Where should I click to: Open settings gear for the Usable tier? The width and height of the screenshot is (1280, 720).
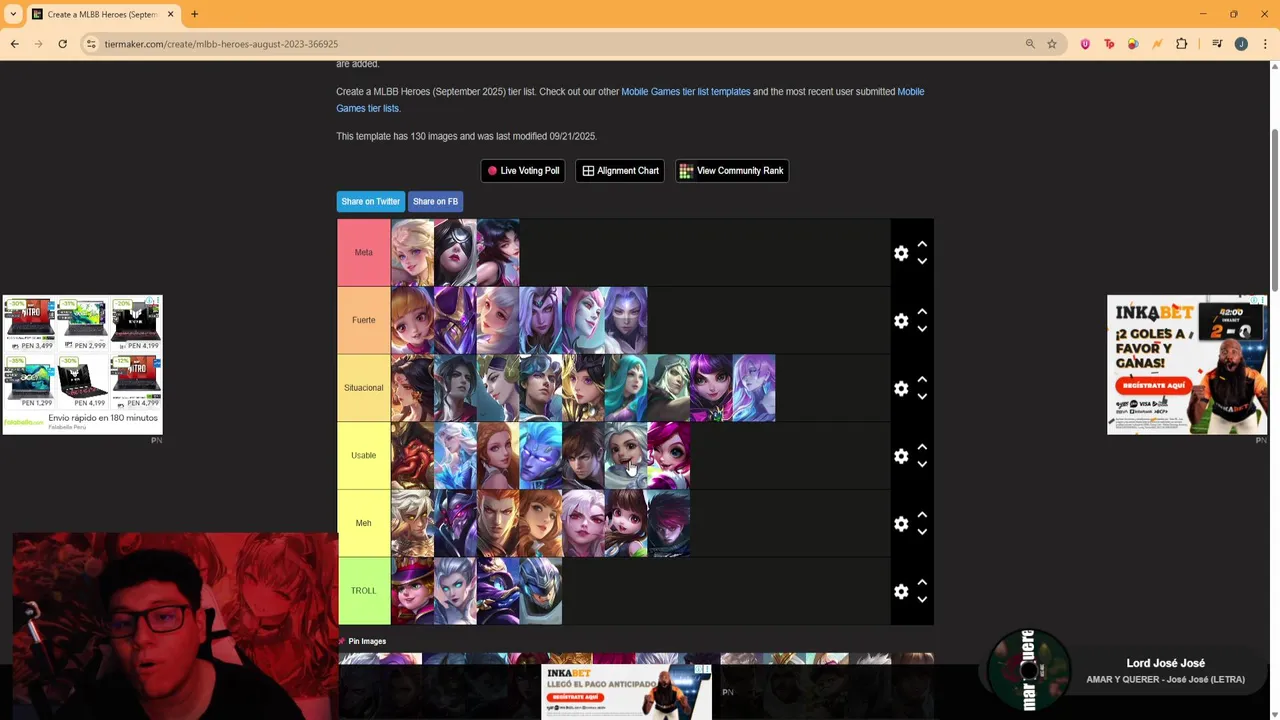[901, 456]
